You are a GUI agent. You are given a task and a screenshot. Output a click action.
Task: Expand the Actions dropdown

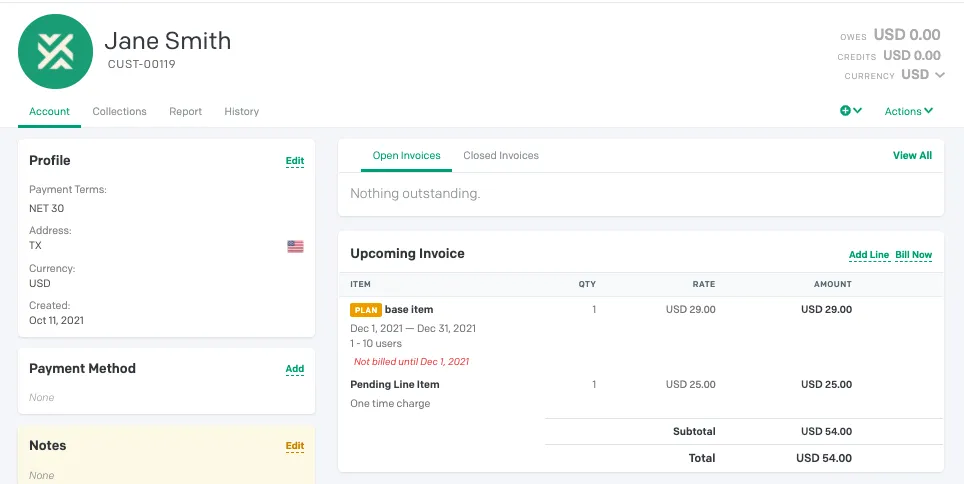909,111
